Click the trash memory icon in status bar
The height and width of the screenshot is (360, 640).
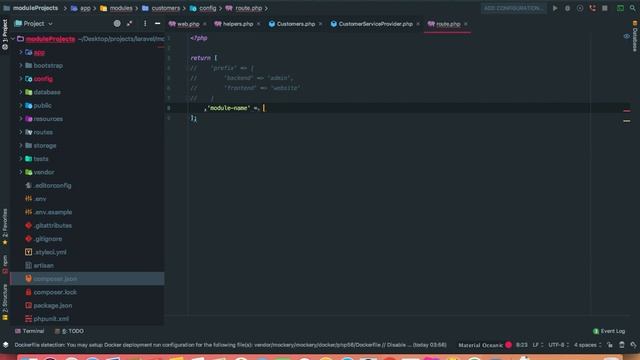click(x=622, y=345)
